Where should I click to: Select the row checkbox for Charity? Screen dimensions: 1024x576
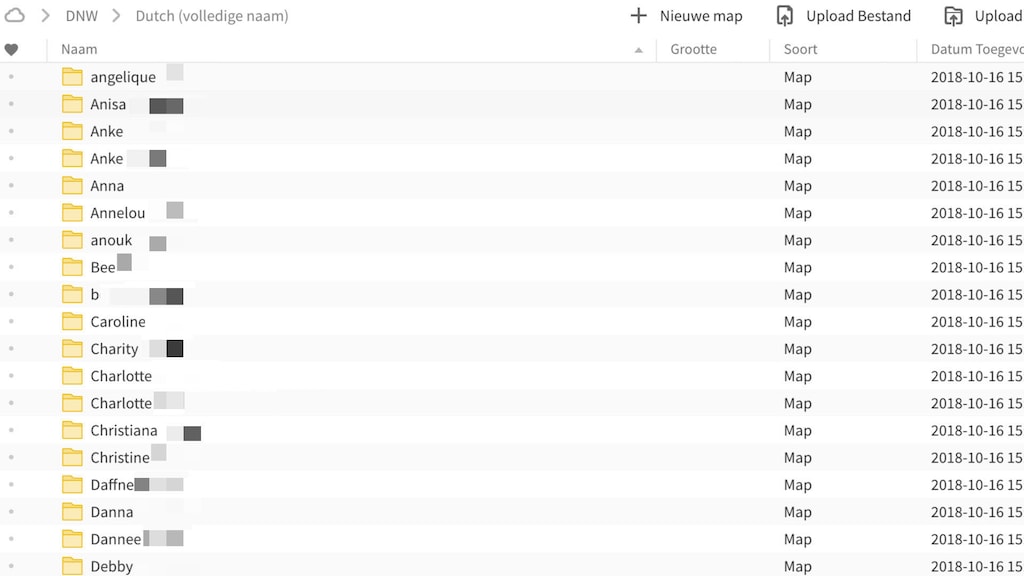(x=10, y=348)
